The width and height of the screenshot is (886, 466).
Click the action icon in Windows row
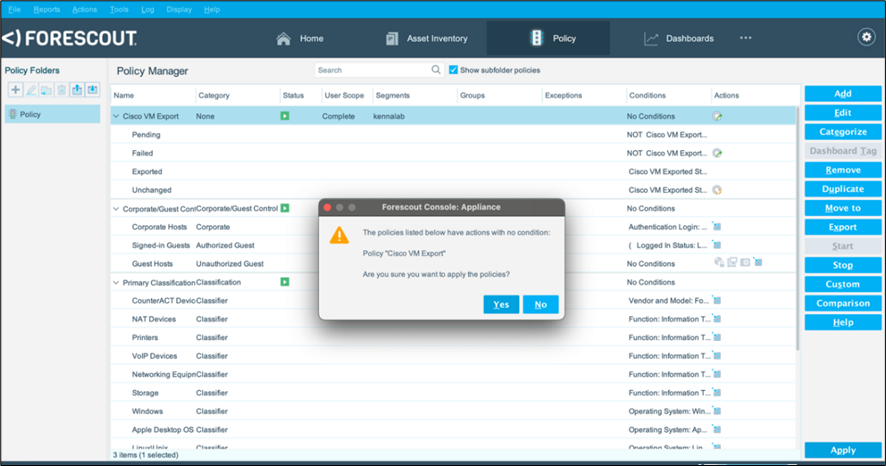pyautogui.click(x=716, y=411)
